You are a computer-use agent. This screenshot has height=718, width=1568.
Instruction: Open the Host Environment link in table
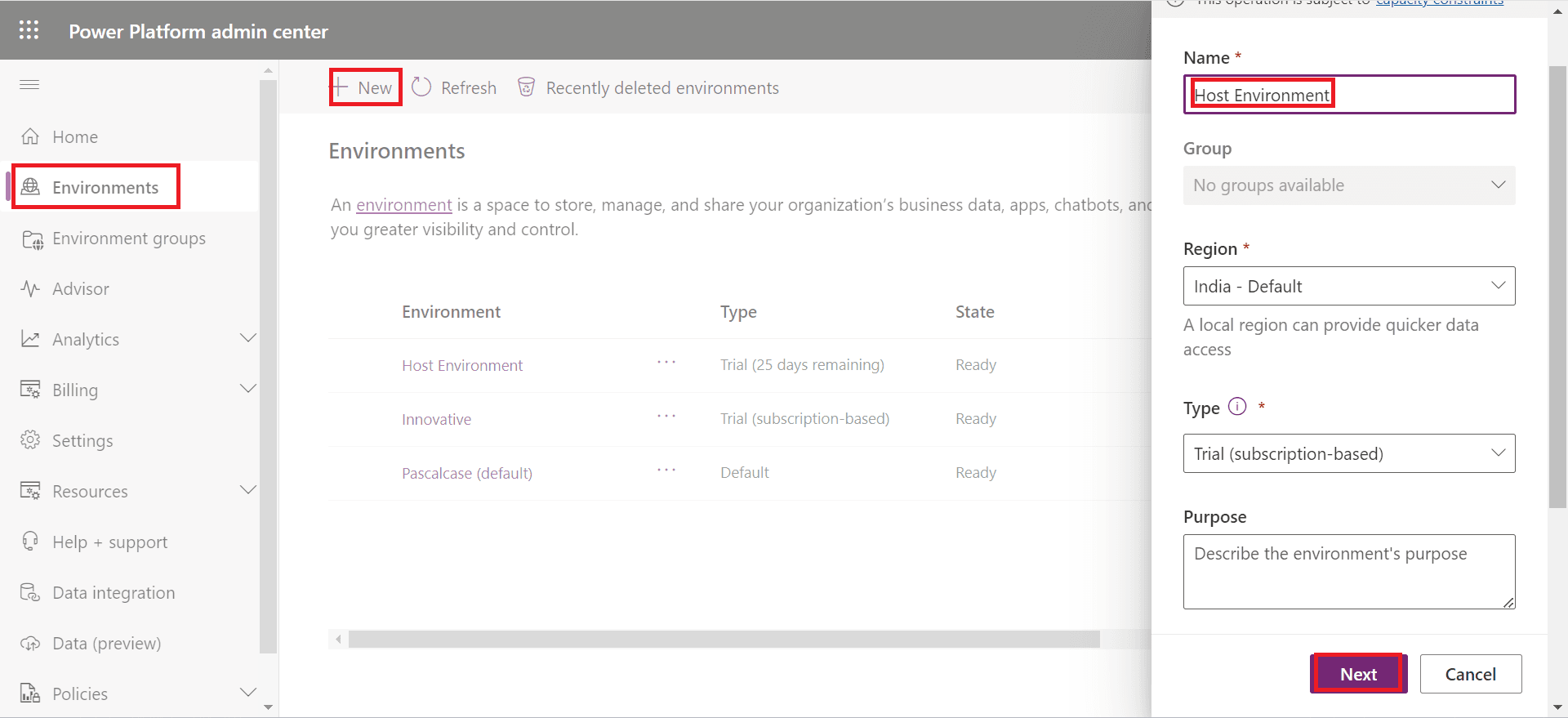point(461,366)
